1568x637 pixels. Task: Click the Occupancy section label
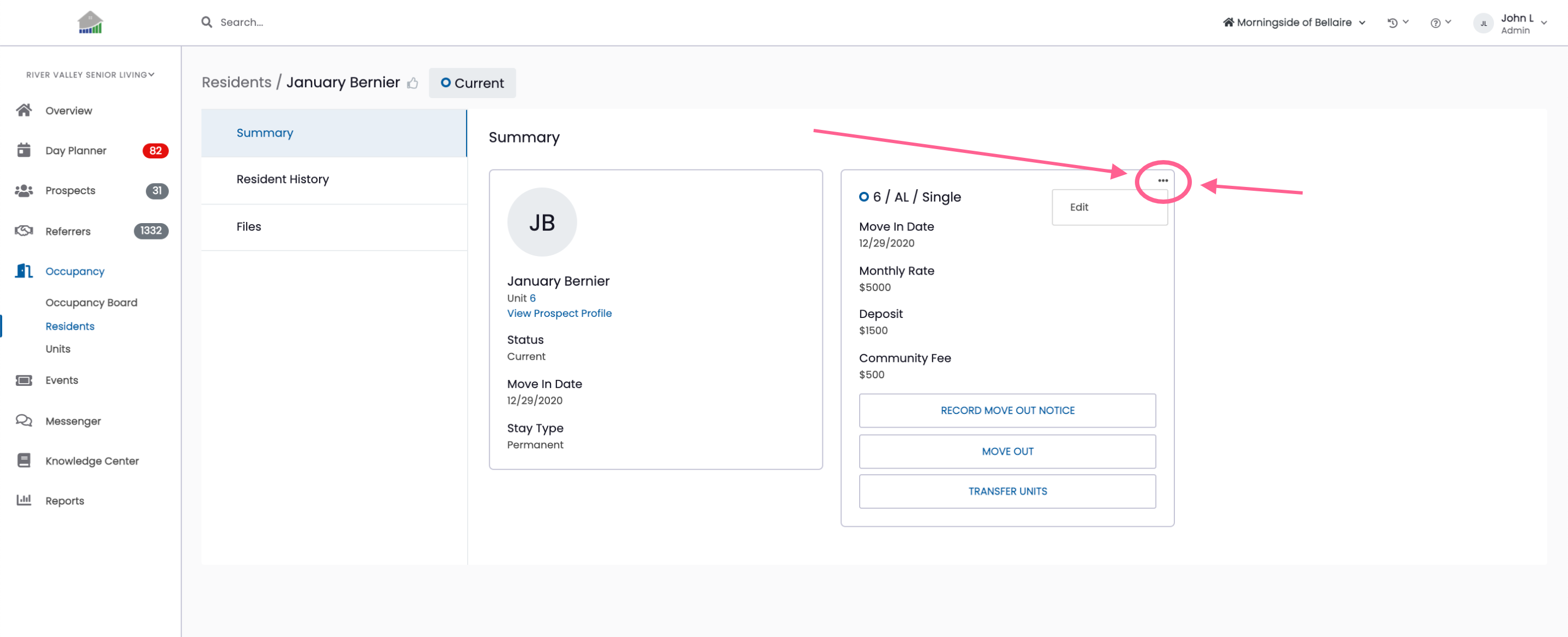pyautogui.click(x=75, y=271)
